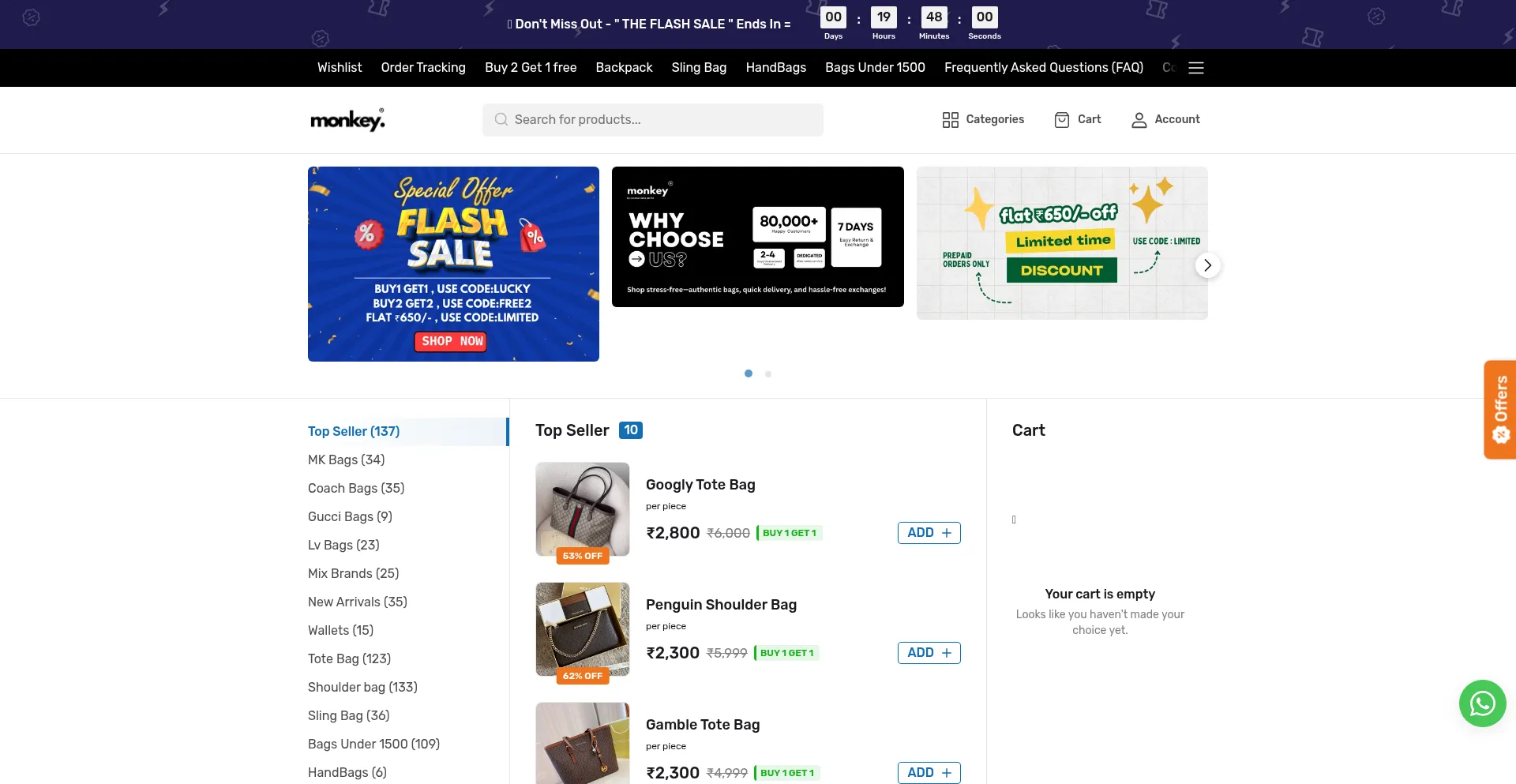Screen dimensions: 1516x784
Task: Select Gucci Bags category in sidebar
Action: (x=350, y=516)
